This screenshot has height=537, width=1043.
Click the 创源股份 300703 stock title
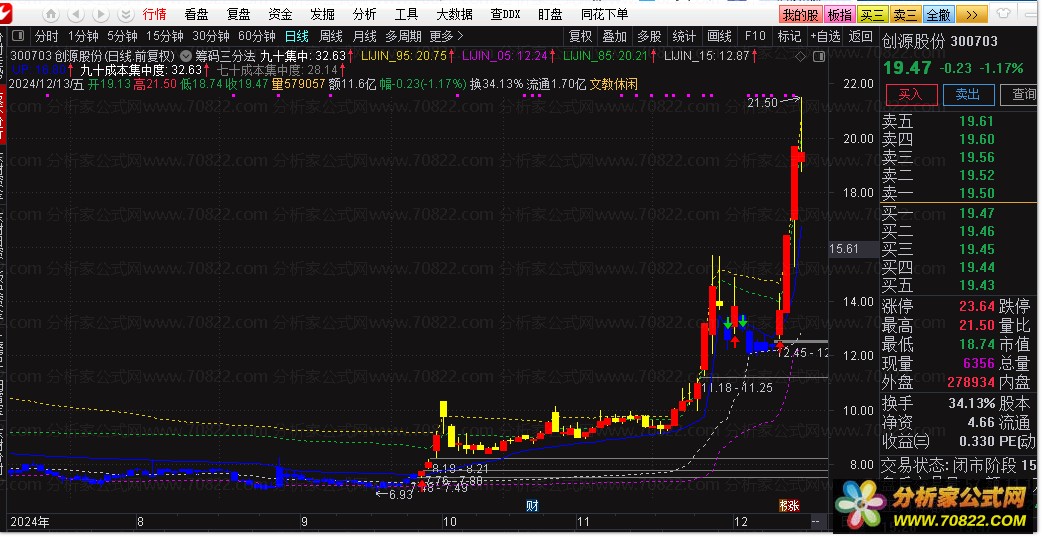pos(939,41)
